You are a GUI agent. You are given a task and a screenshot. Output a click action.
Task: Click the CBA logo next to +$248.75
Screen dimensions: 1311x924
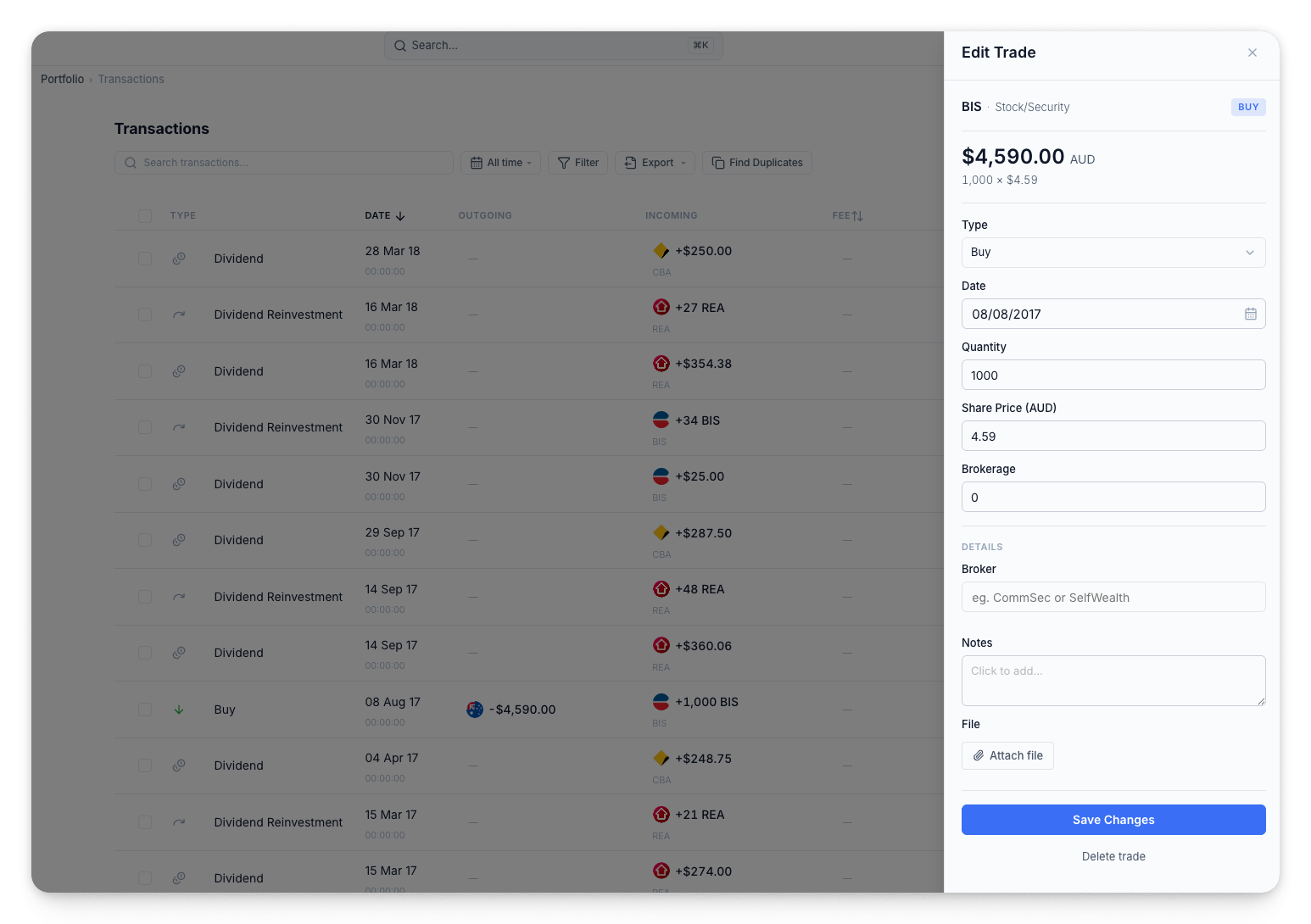[661, 758]
